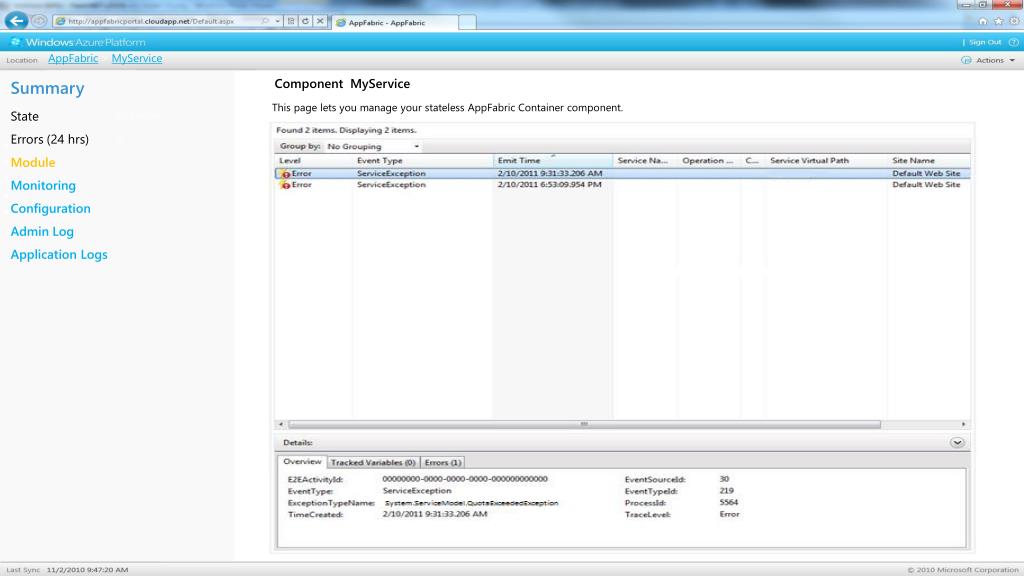
Task: Open the address bar history dropdown arrow
Action: (x=278, y=21)
